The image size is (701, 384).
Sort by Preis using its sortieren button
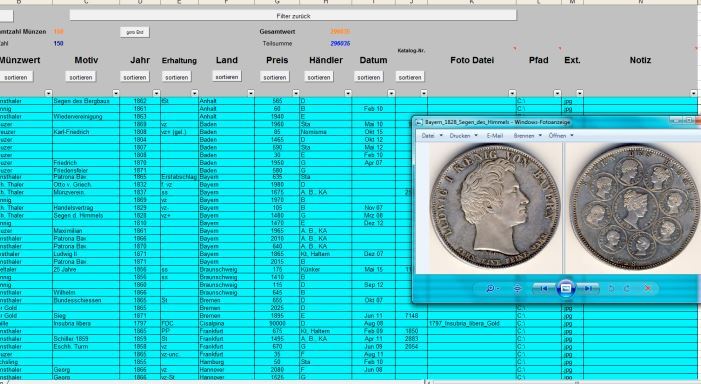pos(274,77)
